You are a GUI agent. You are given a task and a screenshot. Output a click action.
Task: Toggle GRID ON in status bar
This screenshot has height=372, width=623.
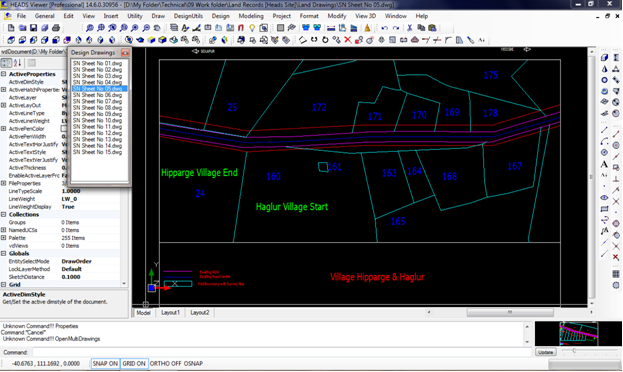pyautogui.click(x=134, y=363)
